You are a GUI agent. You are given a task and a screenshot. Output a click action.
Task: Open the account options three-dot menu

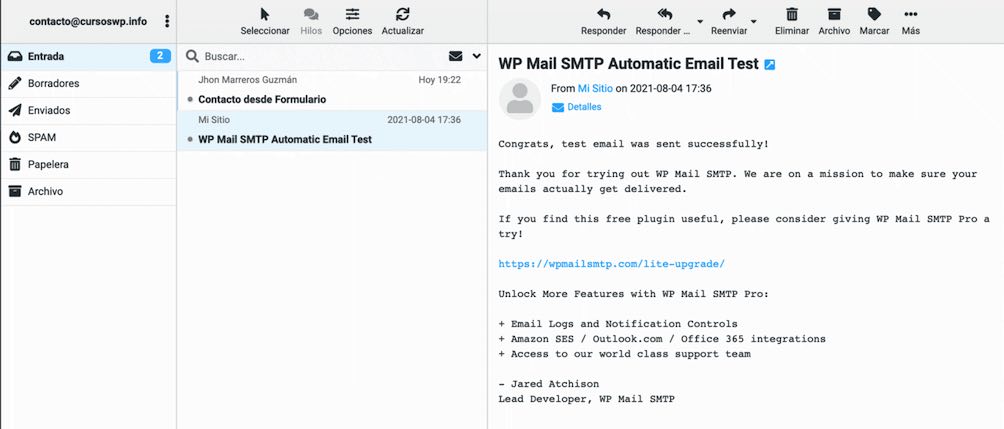tap(167, 21)
